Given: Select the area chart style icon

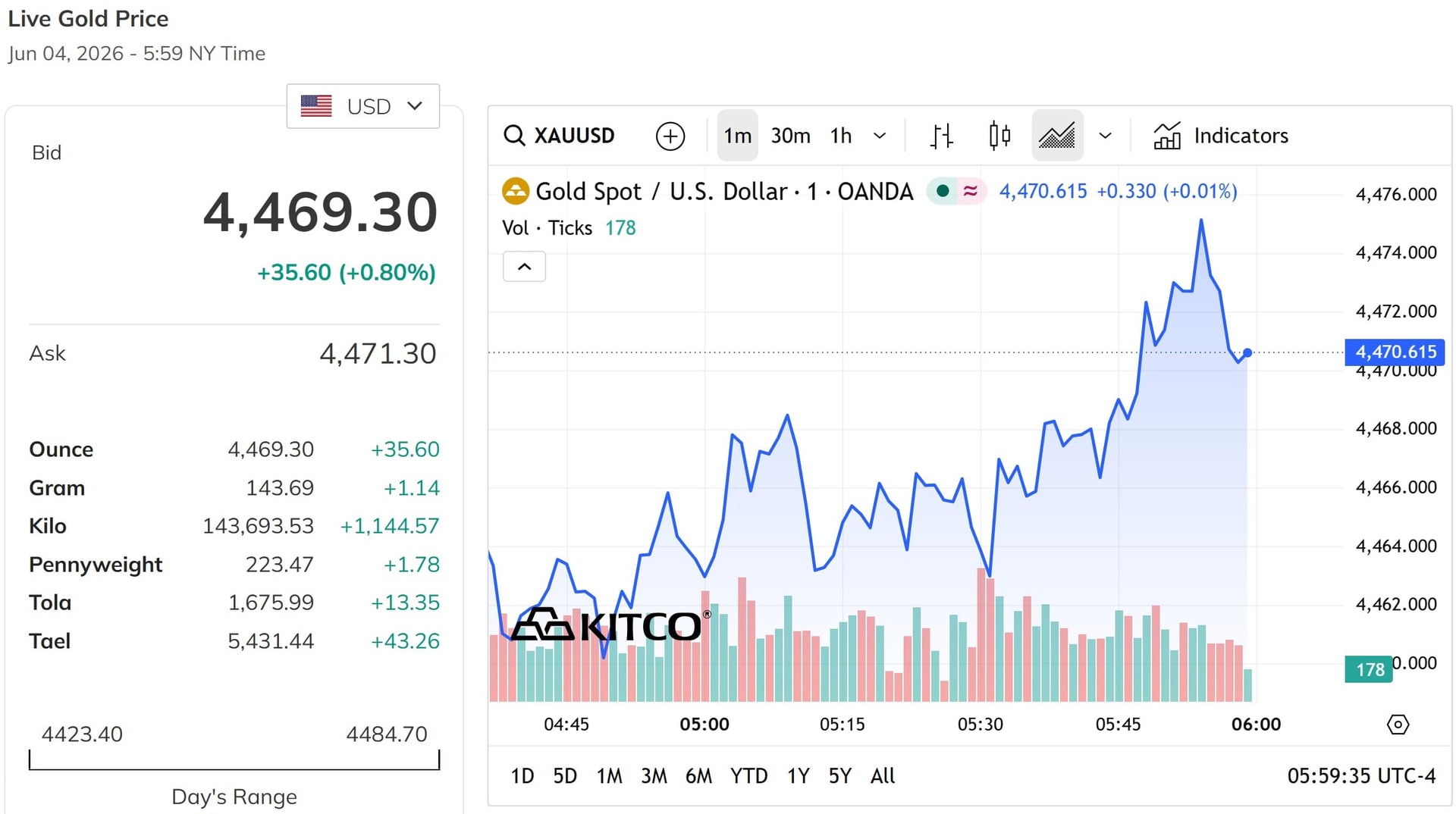Looking at the screenshot, I should [1057, 136].
